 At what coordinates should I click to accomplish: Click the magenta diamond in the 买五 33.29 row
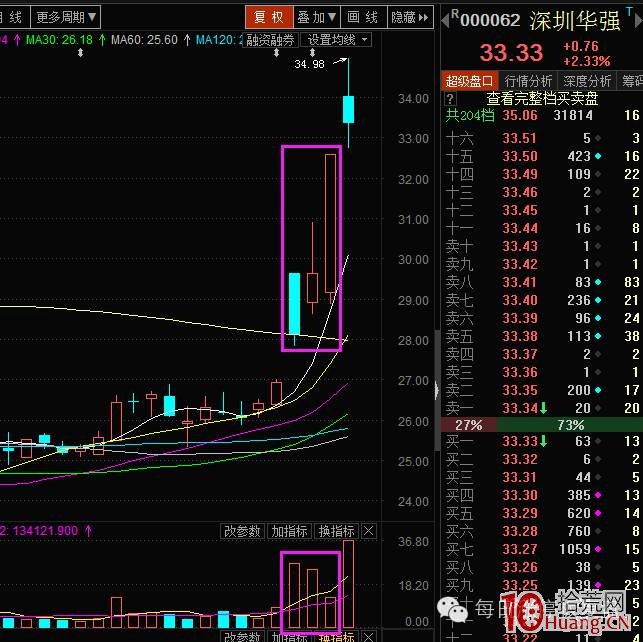598,513
